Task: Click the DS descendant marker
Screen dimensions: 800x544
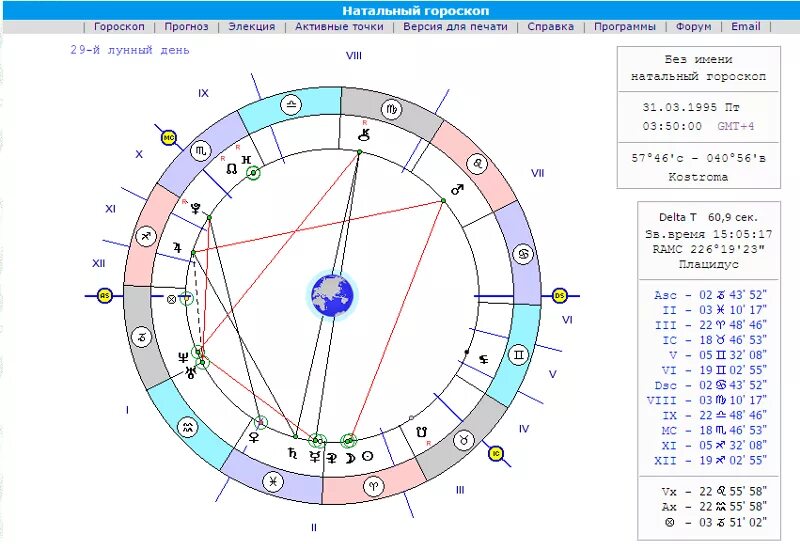Action: (560, 295)
